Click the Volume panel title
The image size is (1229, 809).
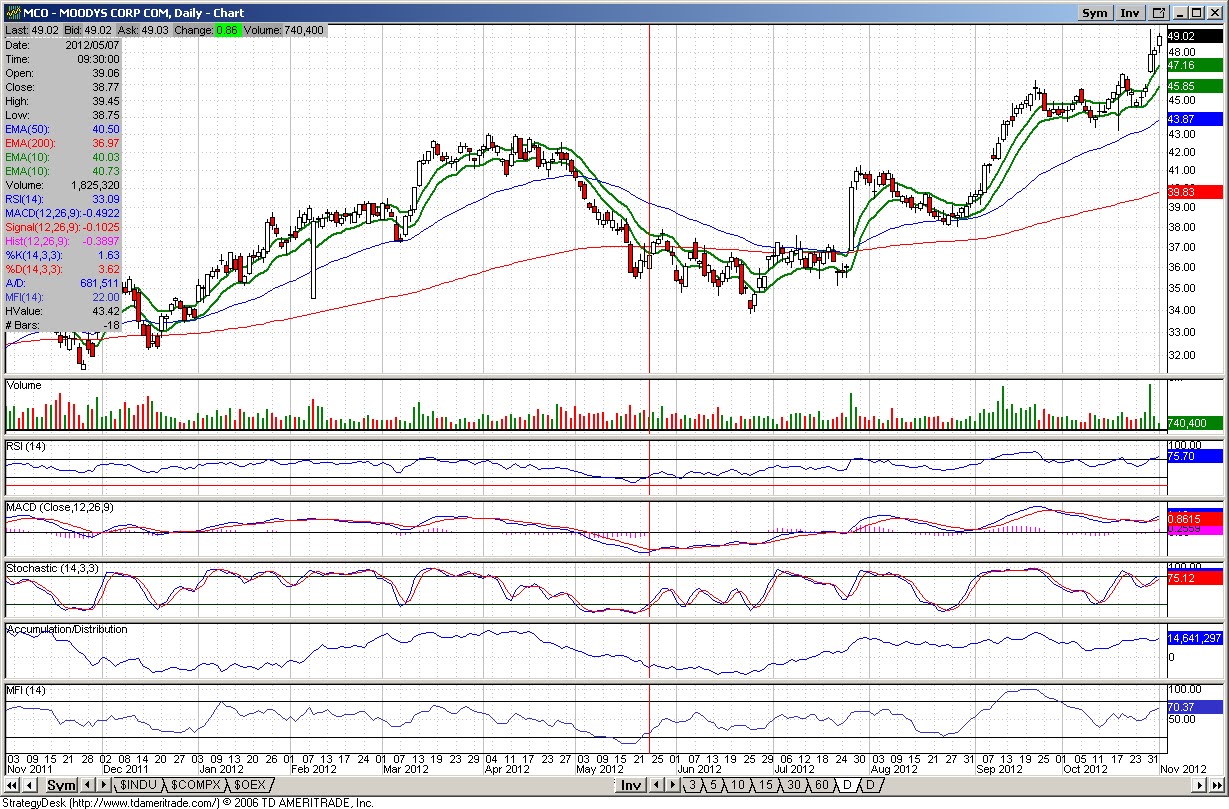24,384
